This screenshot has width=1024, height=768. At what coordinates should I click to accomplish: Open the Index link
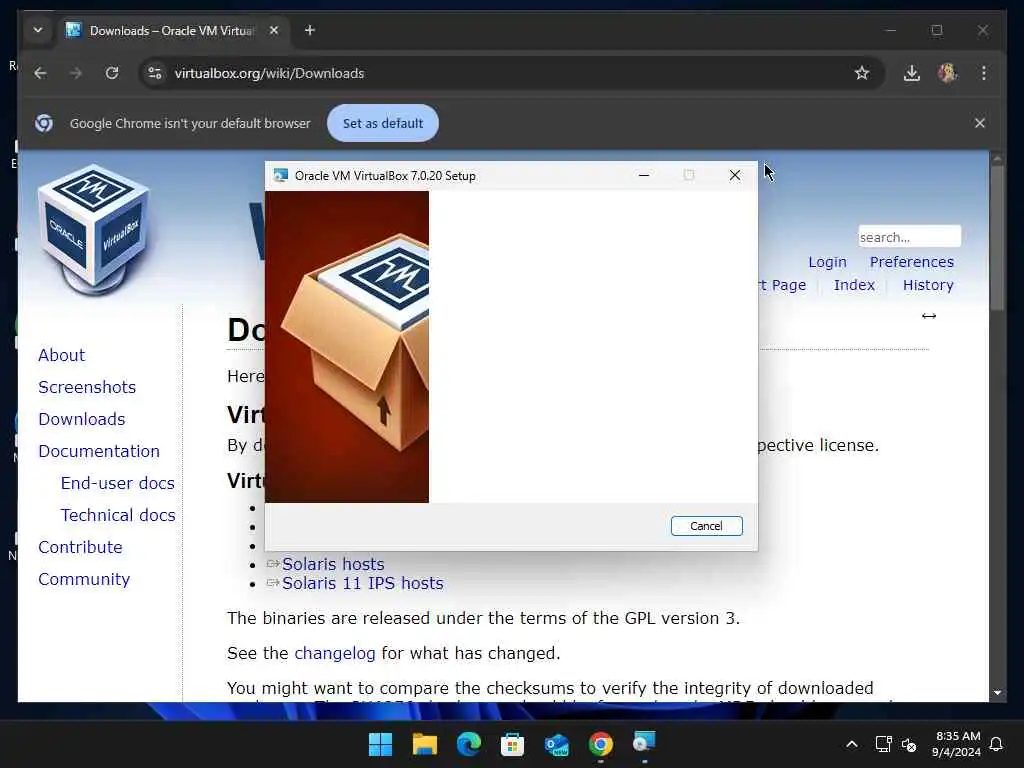pyautogui.click(x=854, y=285)
